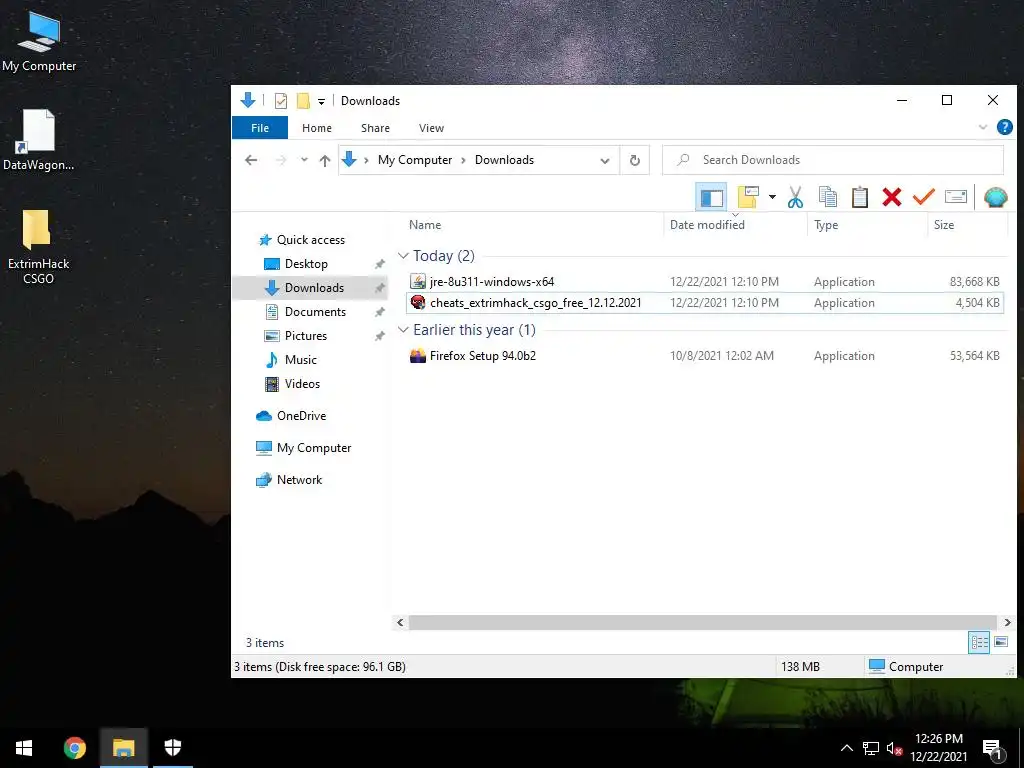Open the View ribbon tab

(x=431, y=128)
